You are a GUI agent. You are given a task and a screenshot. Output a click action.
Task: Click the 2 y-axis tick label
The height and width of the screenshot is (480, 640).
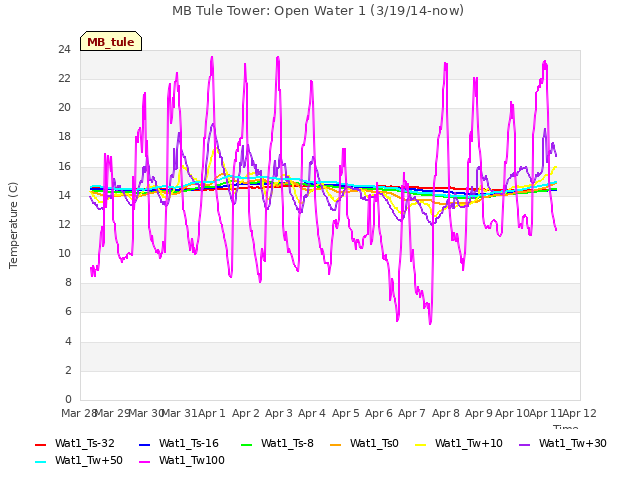point(68,371)
